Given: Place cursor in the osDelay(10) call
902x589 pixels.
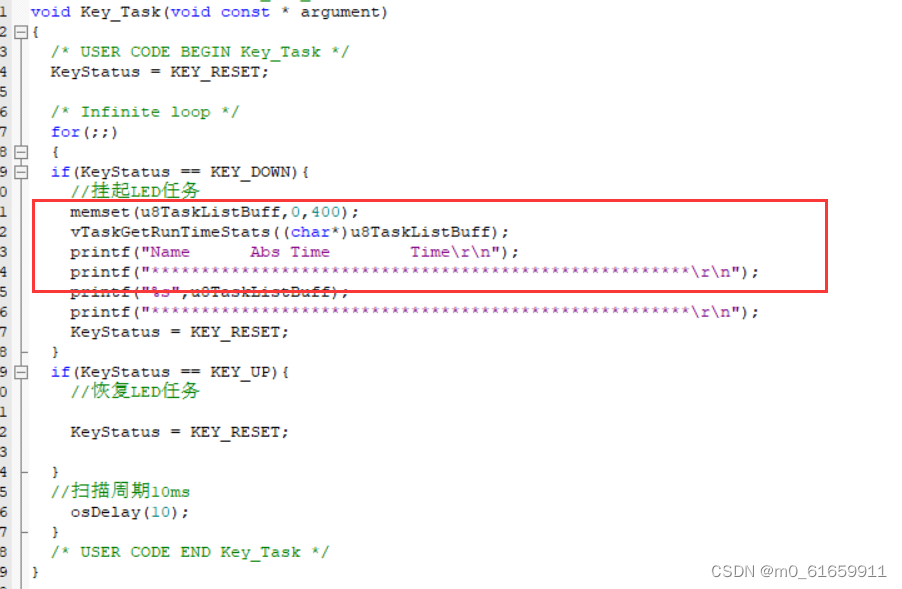Looking at the screenshot, I should [129, 512].
